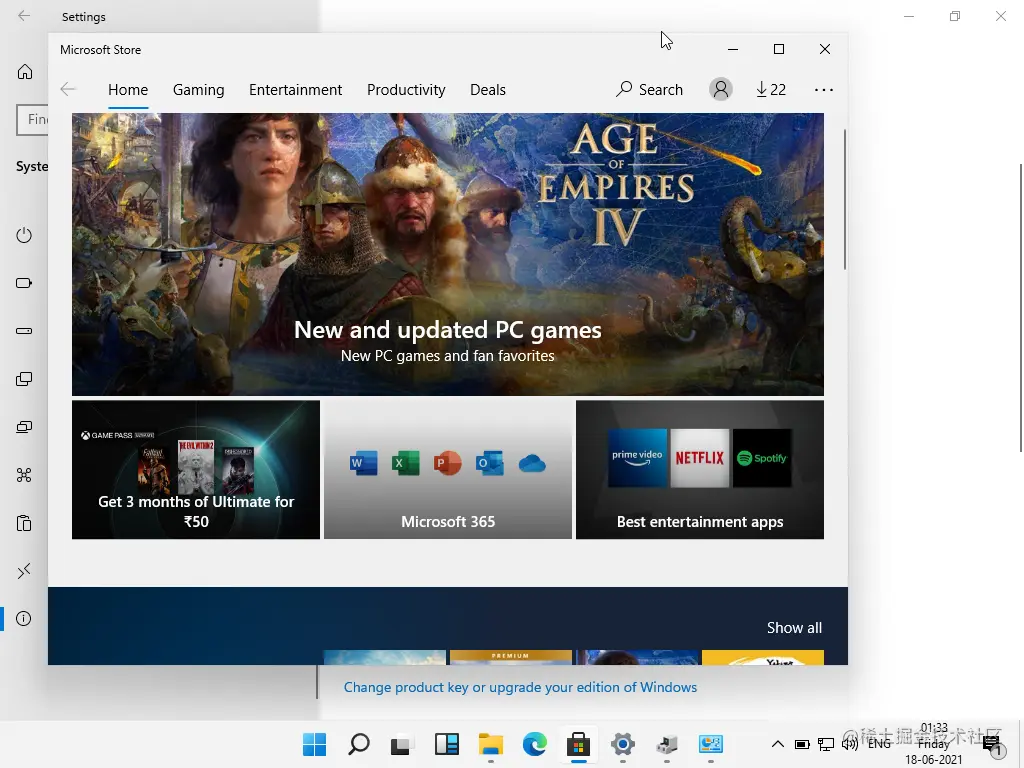Open Multitasking icon in Settings sidebar
The height and width of the screenshot is (768, 1024).
point(24,379)
